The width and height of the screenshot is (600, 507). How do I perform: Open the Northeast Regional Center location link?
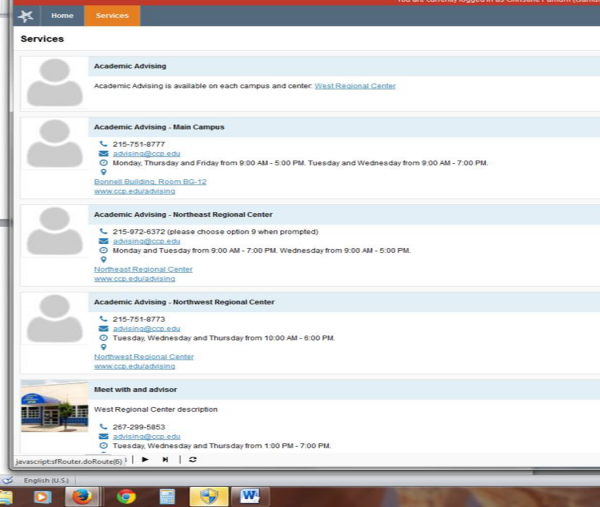pos(143,269)
